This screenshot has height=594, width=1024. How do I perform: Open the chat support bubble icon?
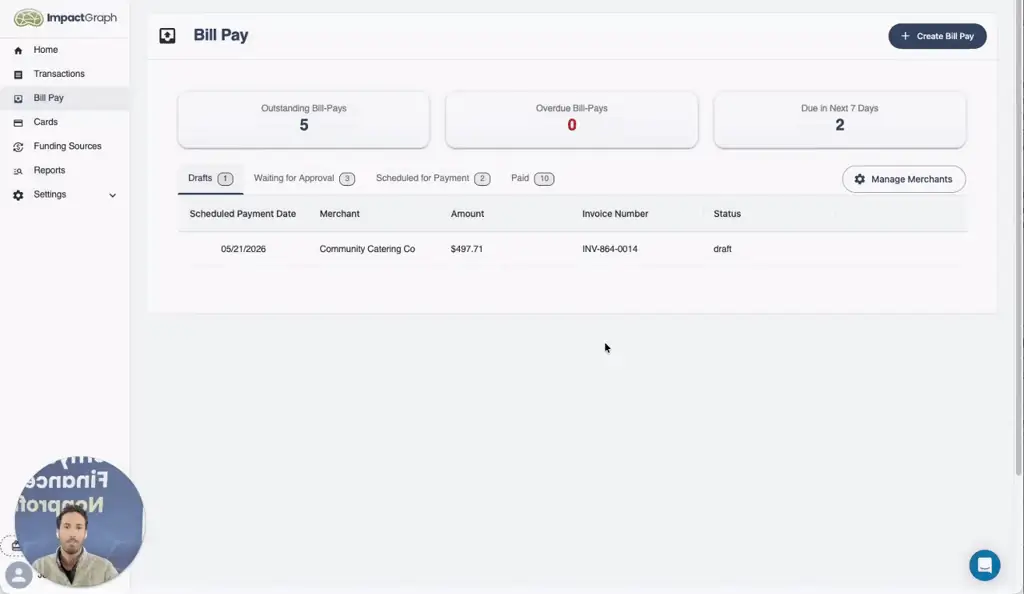coord(984,565)
